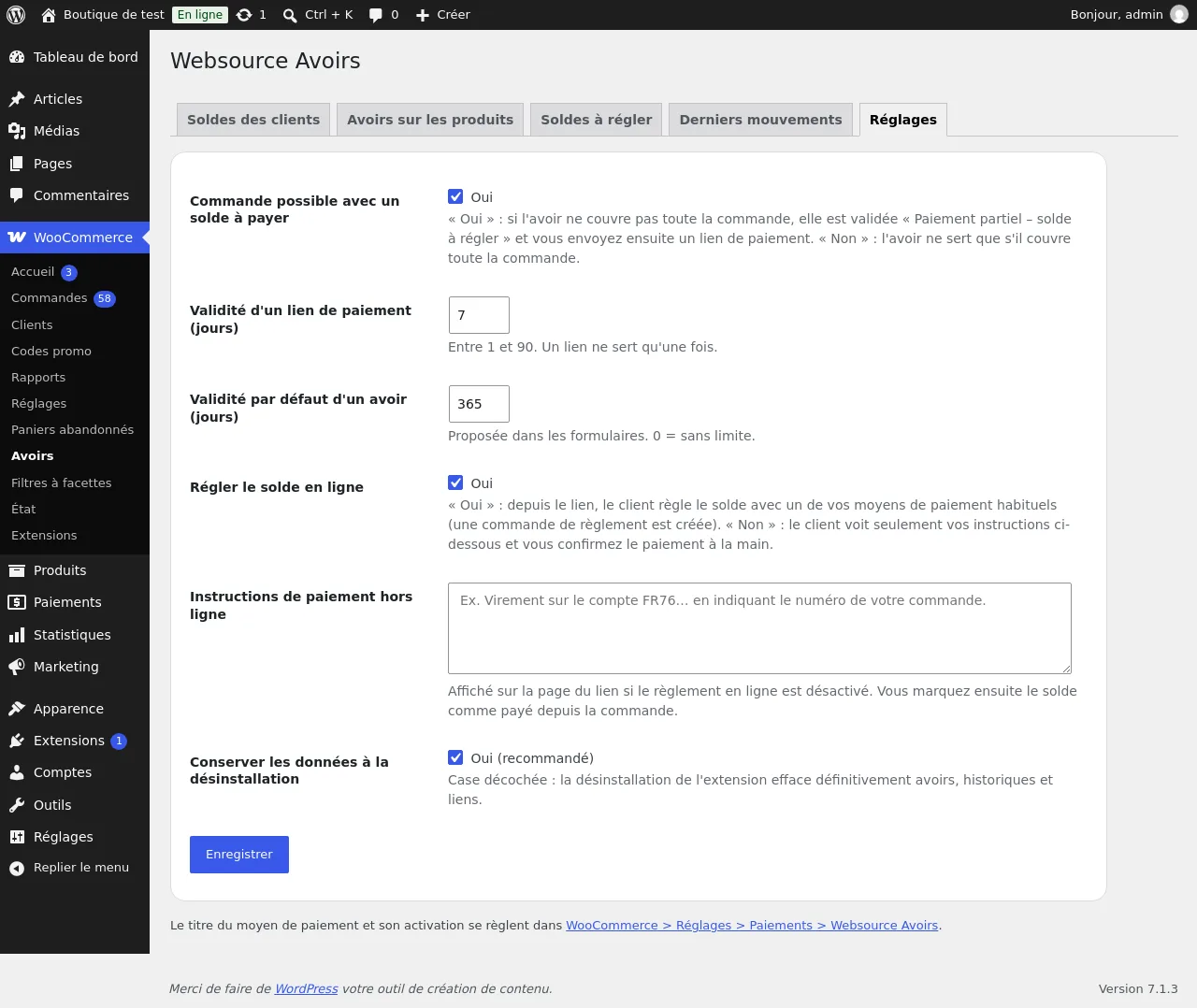Click the Articles pin icon

tap(17, 99)
